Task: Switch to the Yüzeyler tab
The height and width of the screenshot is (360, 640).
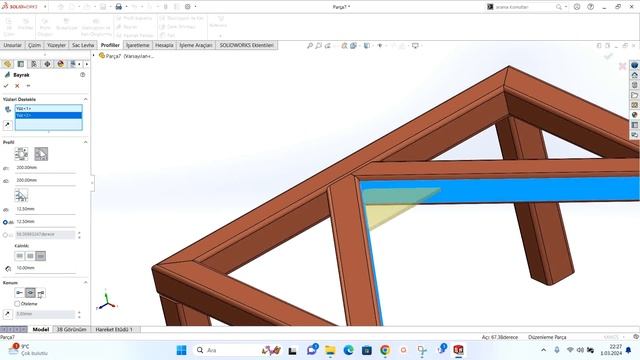Action: (56, 45)
